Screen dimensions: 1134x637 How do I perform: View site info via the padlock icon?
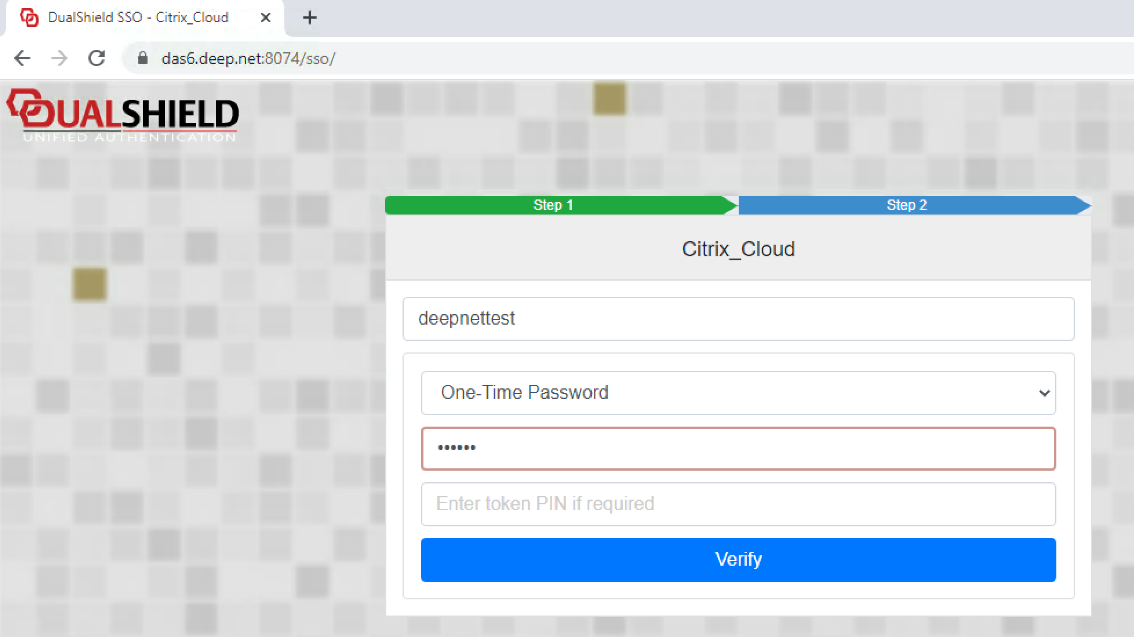tap(142, 58)
